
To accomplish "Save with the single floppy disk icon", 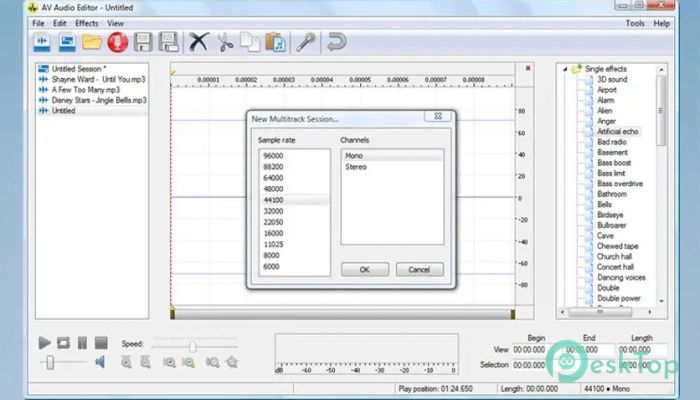I will coord(143,42).
